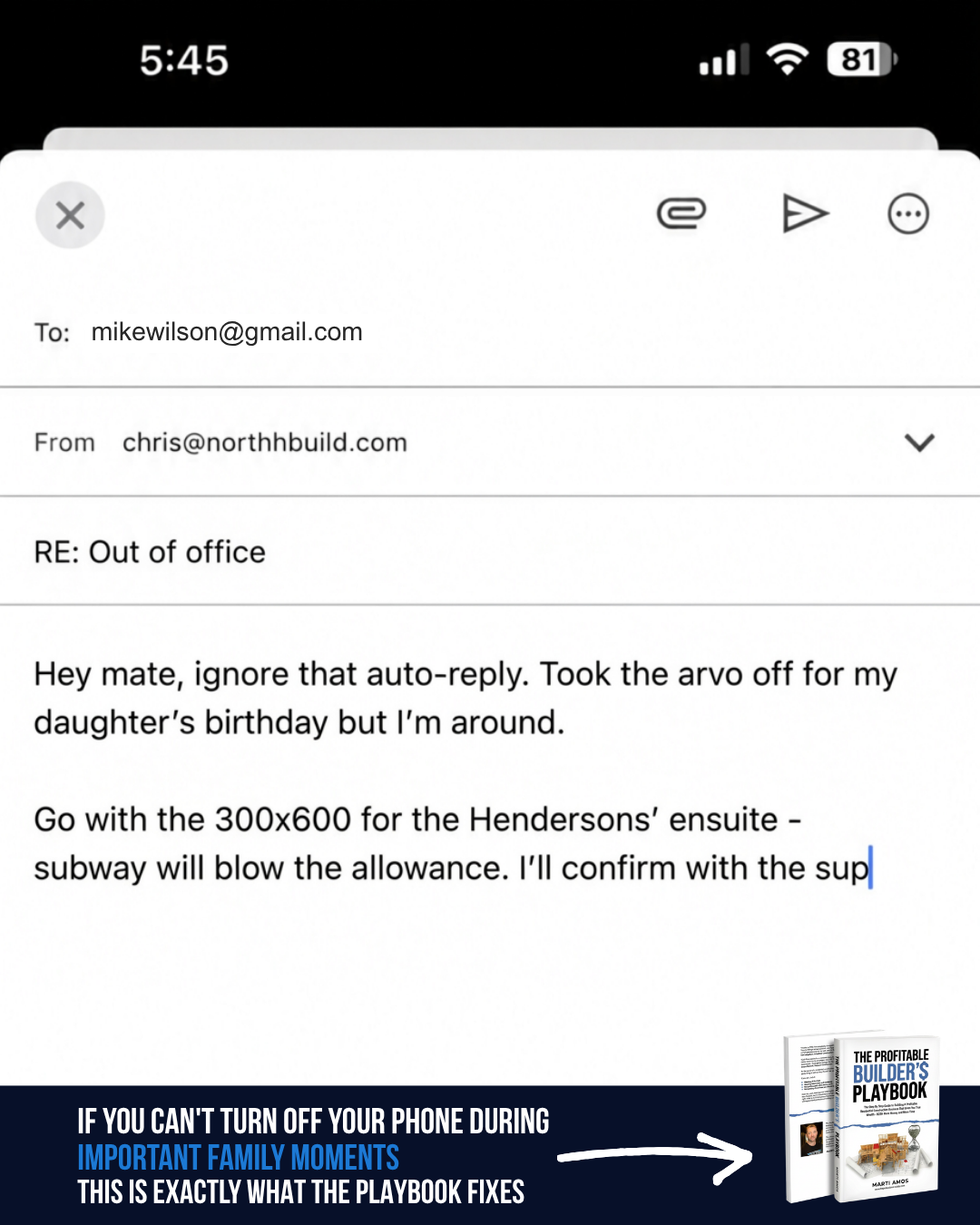This screenshot has width=980, height=1225.
Task: Tap the To: label
Action: [x=52, y=333]
